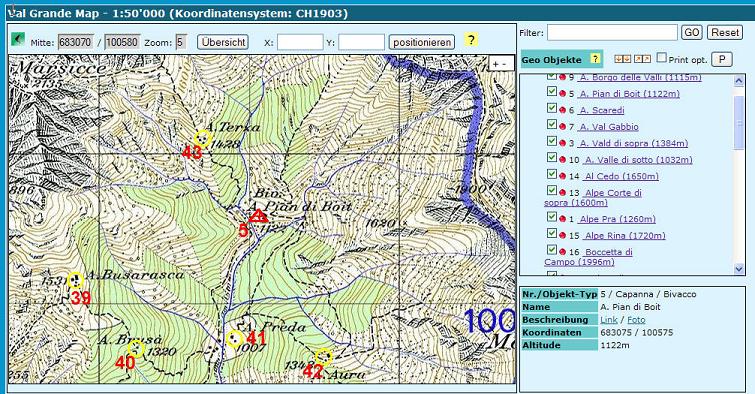The height and width of the screenshot is (394, 755).
Task: Uncheck the Al Cedo (1650m) checkbox
Action: [552, 174]
